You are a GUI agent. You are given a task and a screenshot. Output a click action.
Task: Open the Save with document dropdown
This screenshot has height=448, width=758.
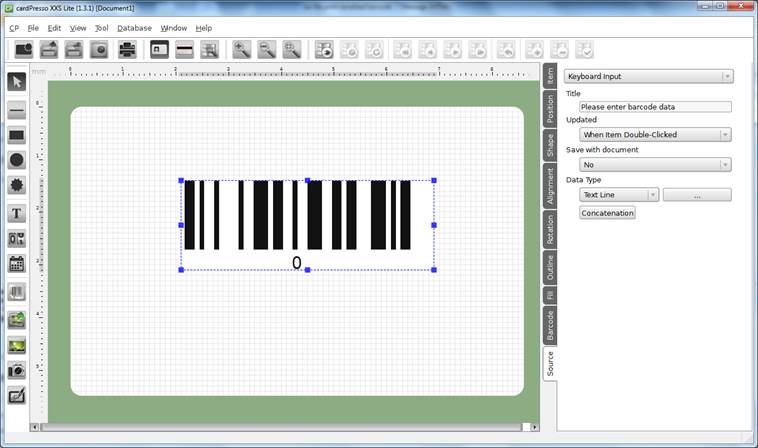coord(655,165)
